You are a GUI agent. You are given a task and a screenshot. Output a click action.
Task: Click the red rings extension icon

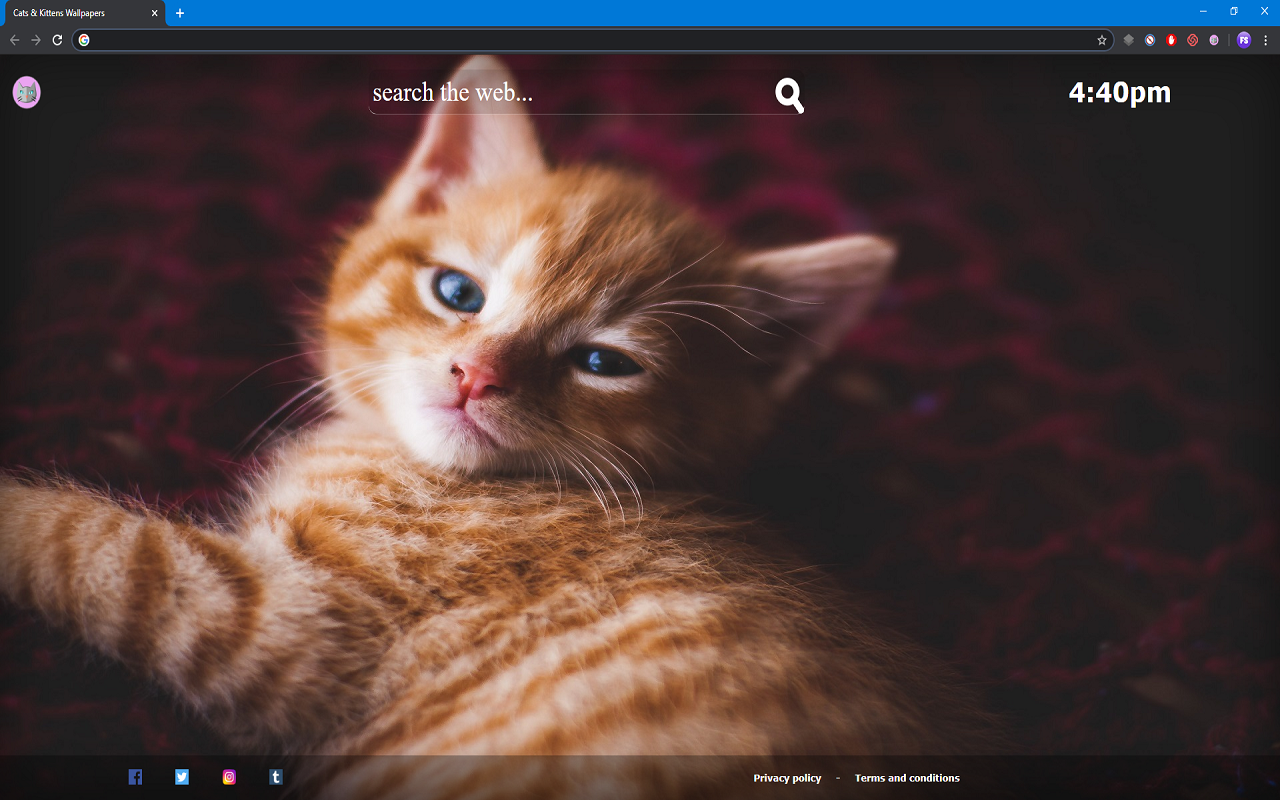click(1192, 40)
